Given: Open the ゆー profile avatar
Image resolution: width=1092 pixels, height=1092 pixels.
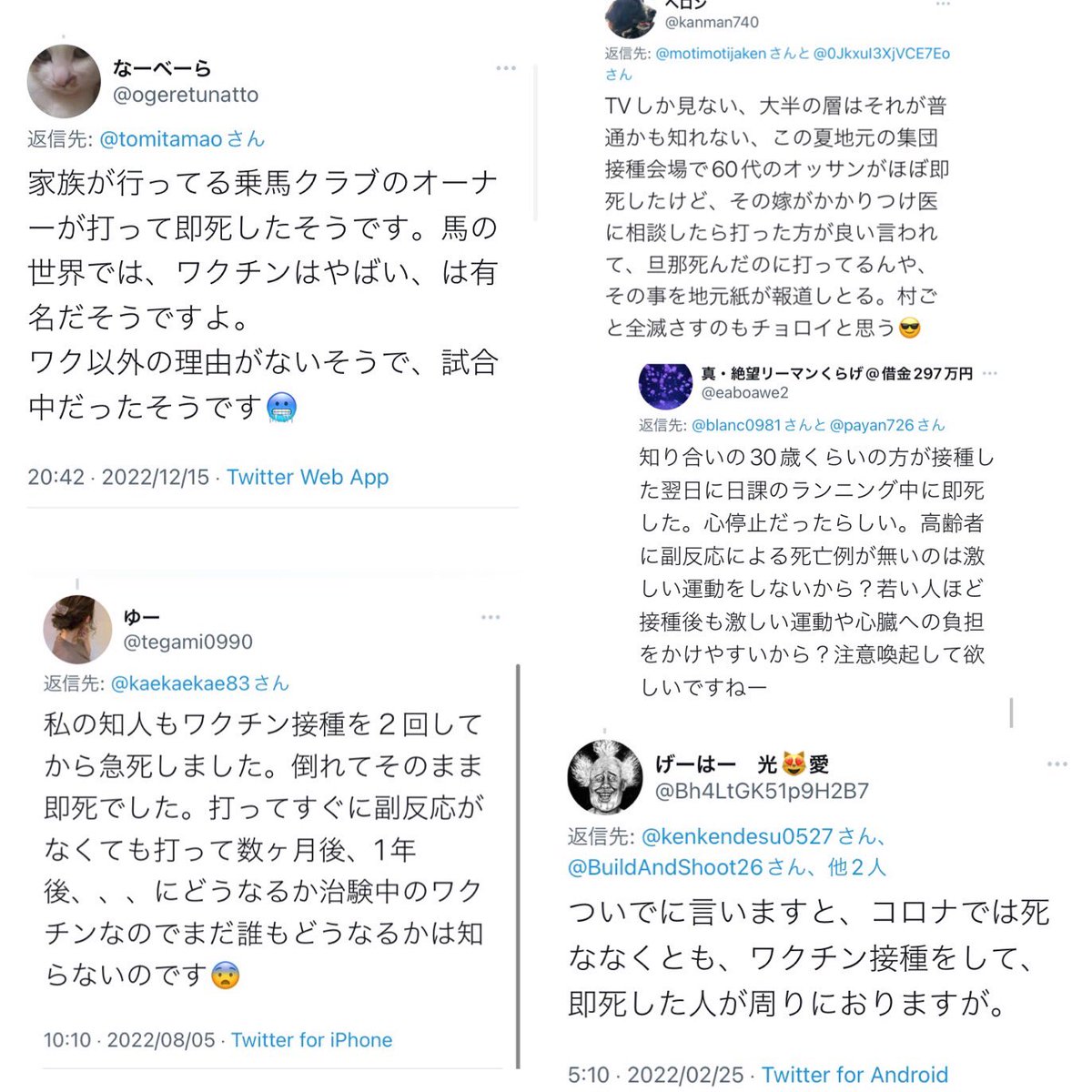Looking at the screenshot, I should [77, 629].
